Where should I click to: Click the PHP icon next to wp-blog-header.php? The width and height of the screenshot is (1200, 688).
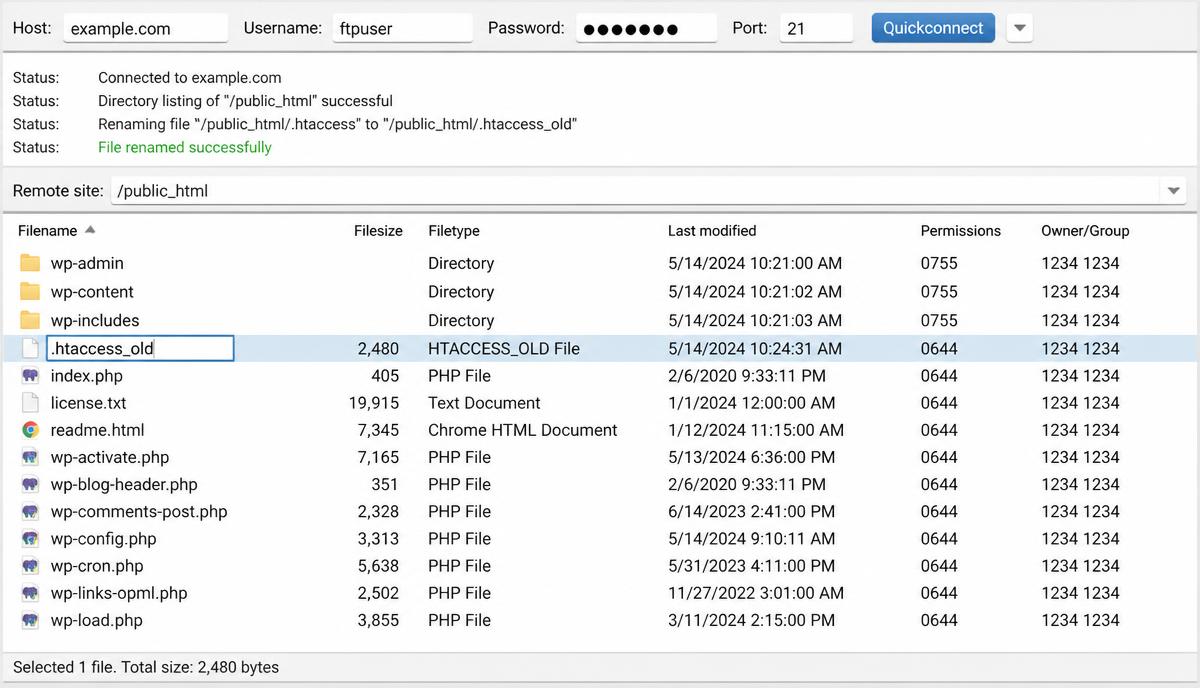30,484
